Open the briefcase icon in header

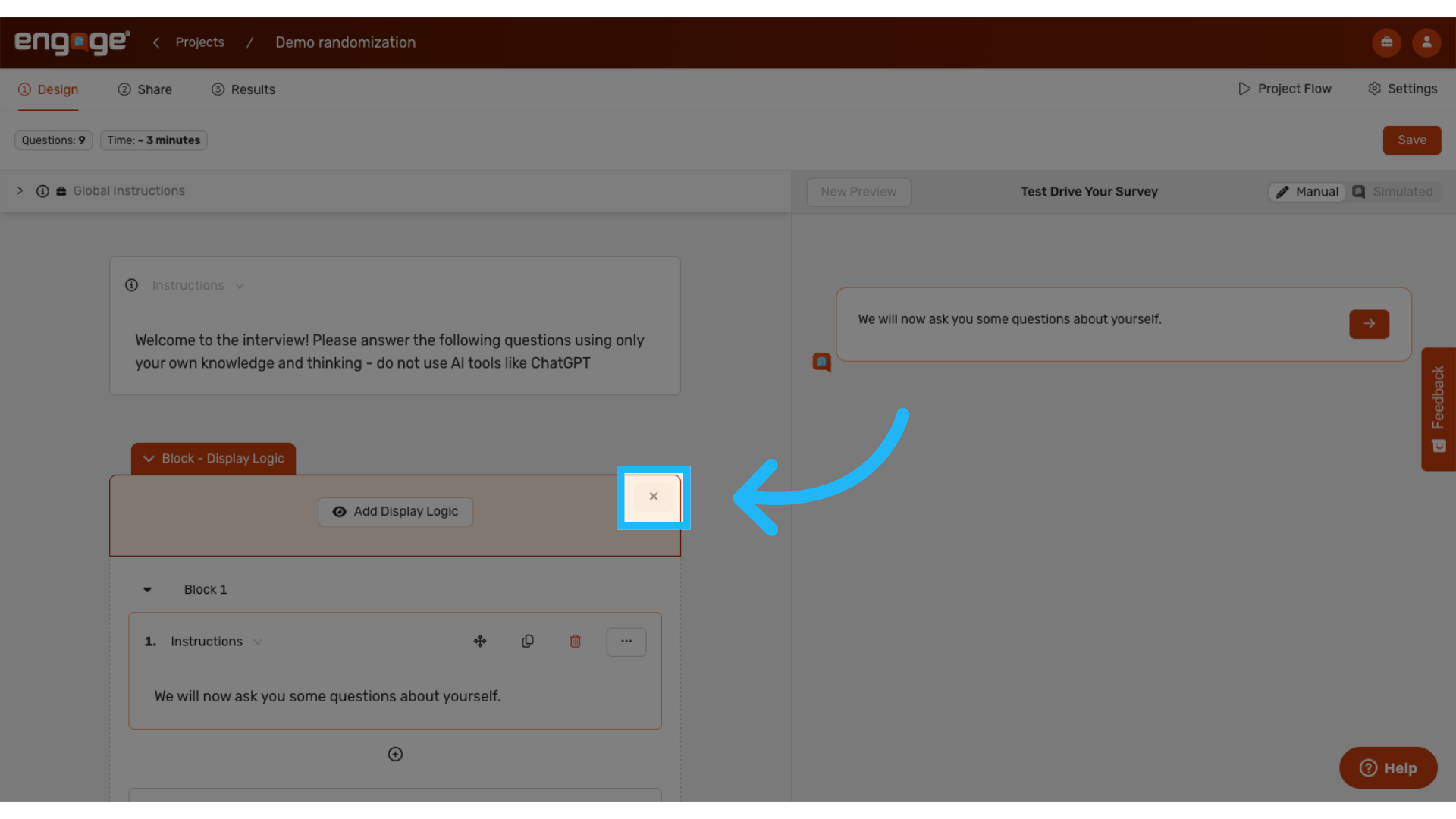[1386, 42]
